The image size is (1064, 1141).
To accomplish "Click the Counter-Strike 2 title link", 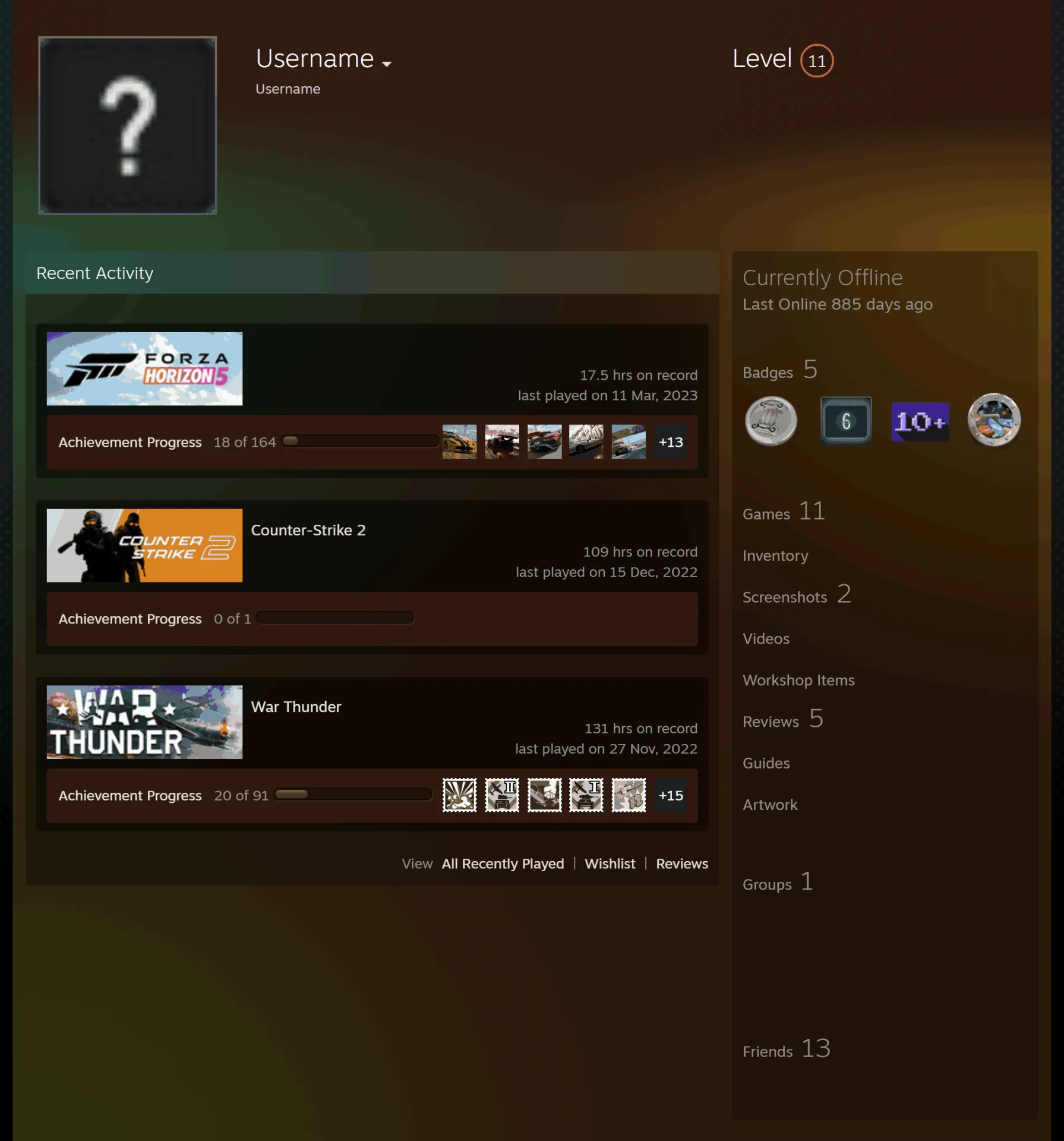I will [308, 530].
